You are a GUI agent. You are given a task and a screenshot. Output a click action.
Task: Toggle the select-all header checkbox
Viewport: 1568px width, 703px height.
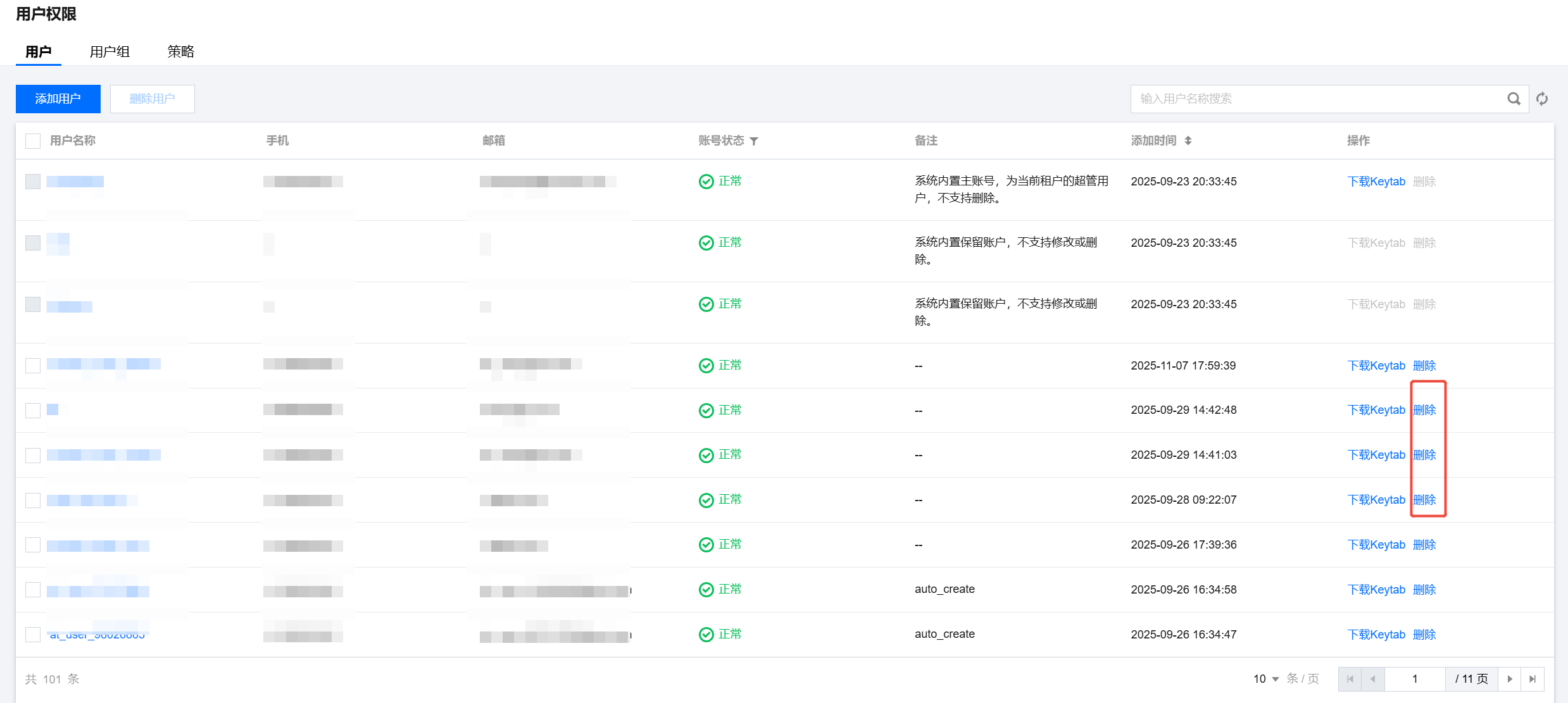coord(33,140)
